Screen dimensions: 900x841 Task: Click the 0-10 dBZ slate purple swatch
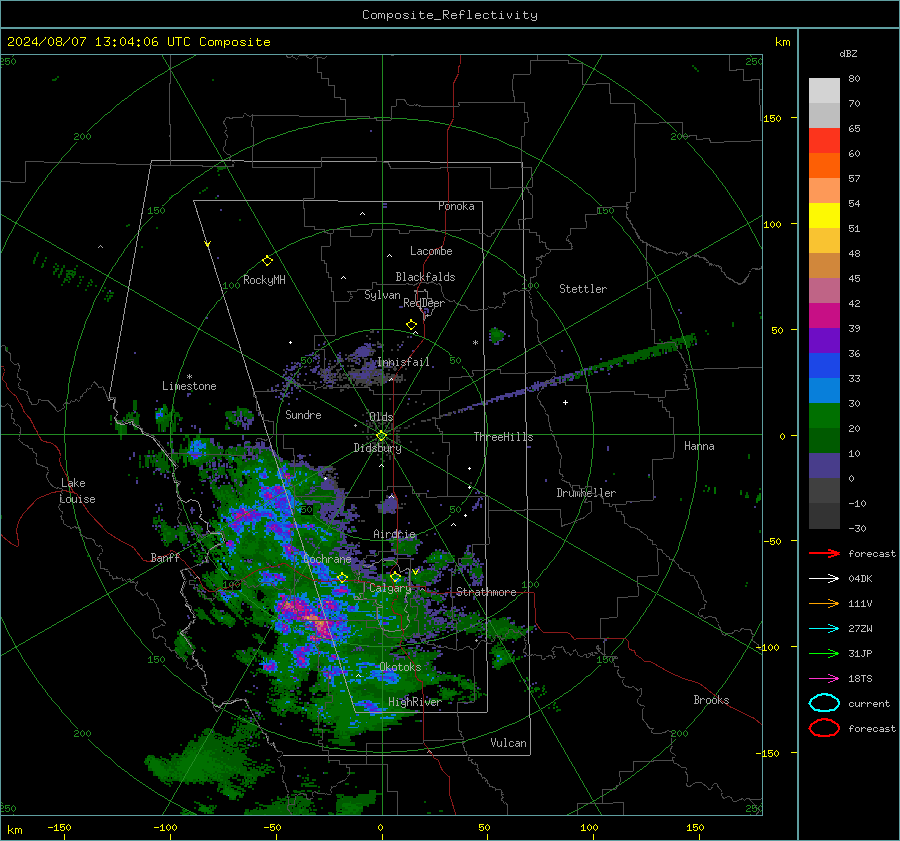pyautogui.click(x=824, y=466)
